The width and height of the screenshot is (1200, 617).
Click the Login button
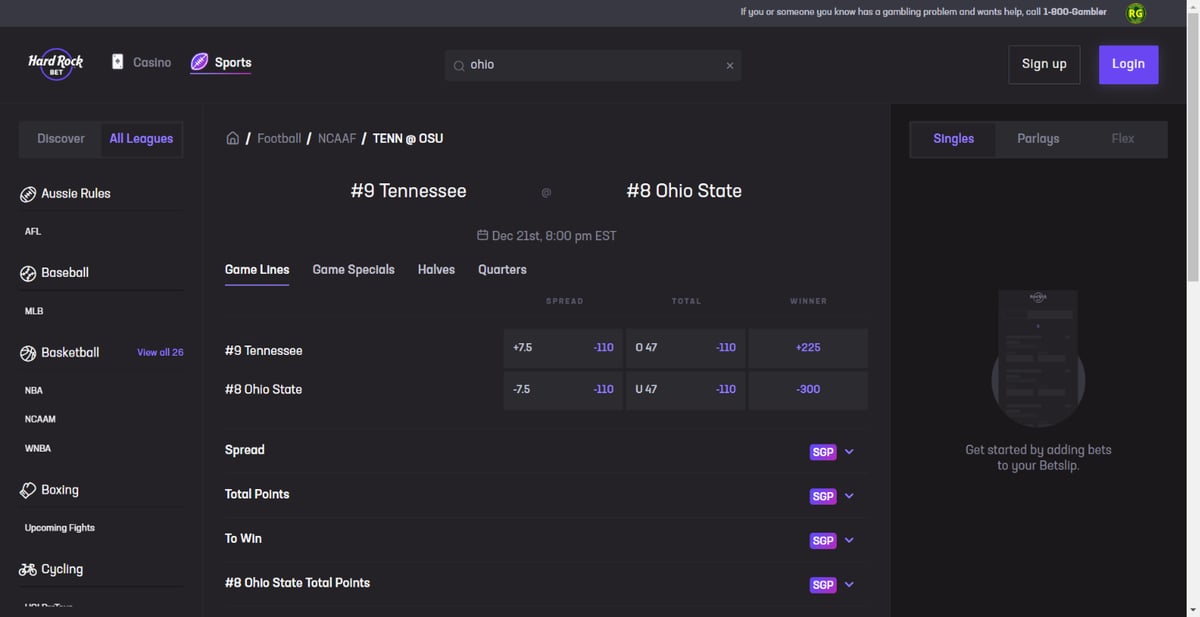(1128, 64)
